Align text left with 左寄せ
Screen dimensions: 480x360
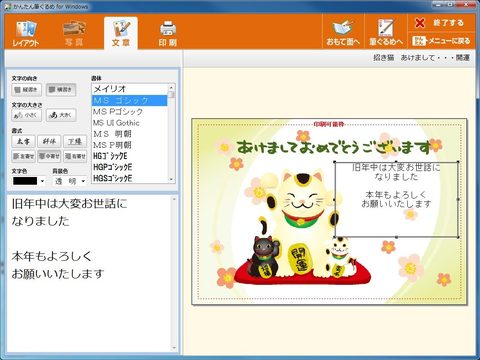(23, 156)
